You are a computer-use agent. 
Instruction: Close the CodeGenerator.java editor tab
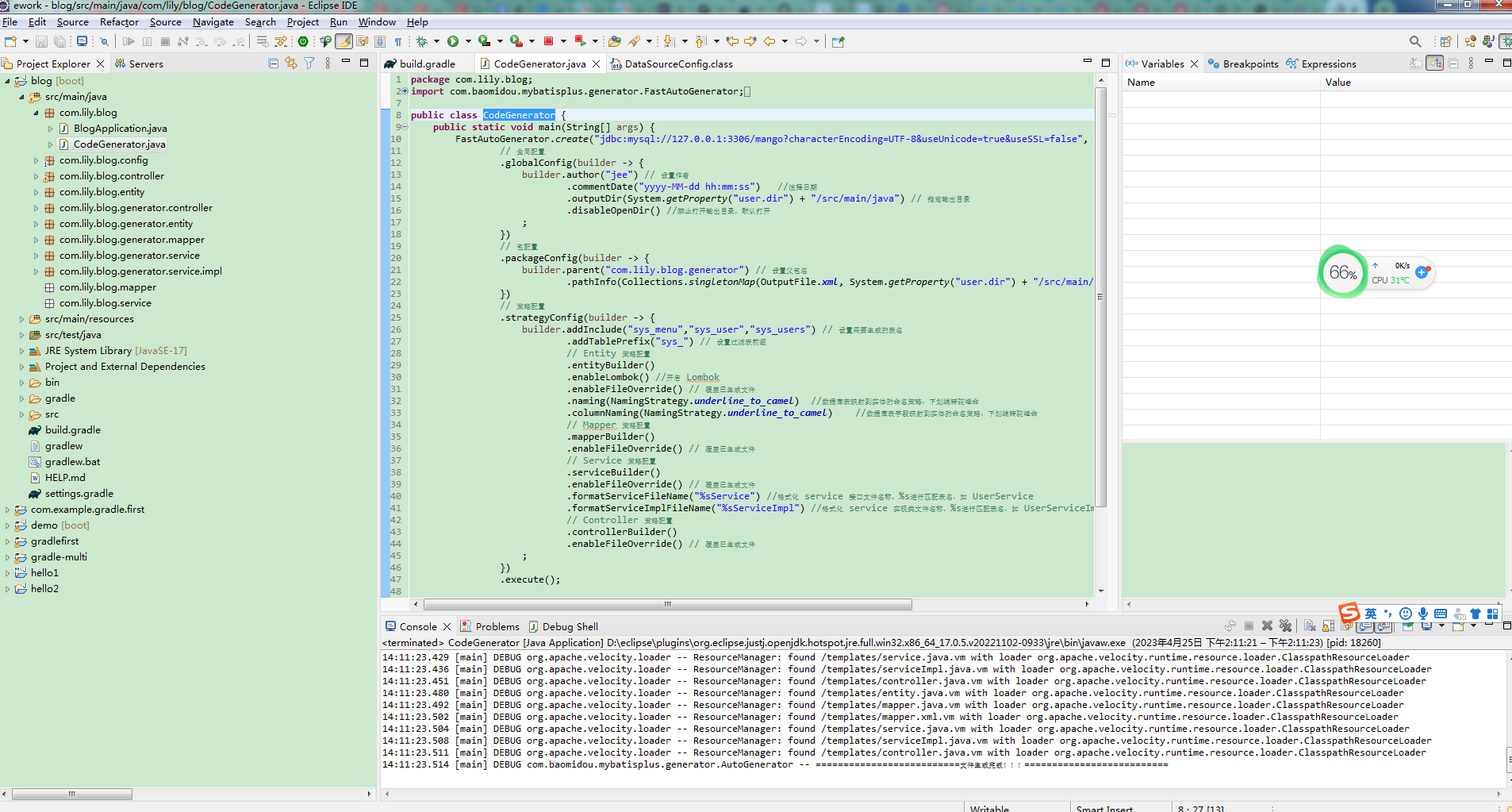tap(597, 63)
